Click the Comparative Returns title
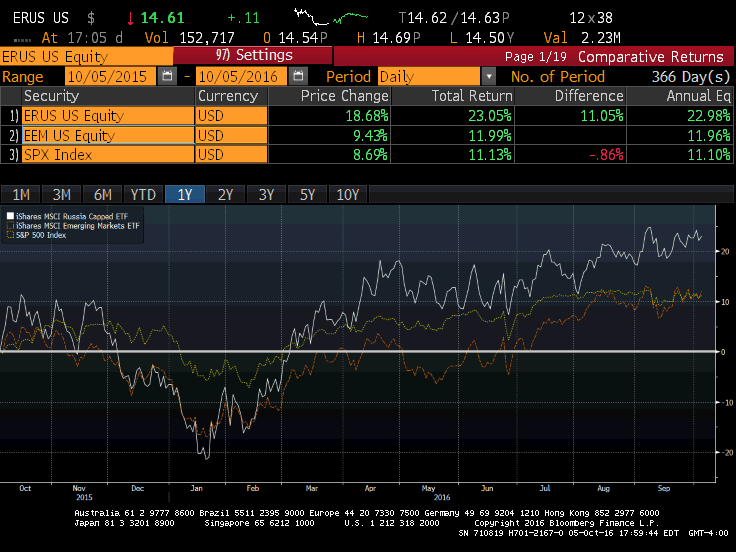Viewport: 736px width, 552px height. point(651,57)
